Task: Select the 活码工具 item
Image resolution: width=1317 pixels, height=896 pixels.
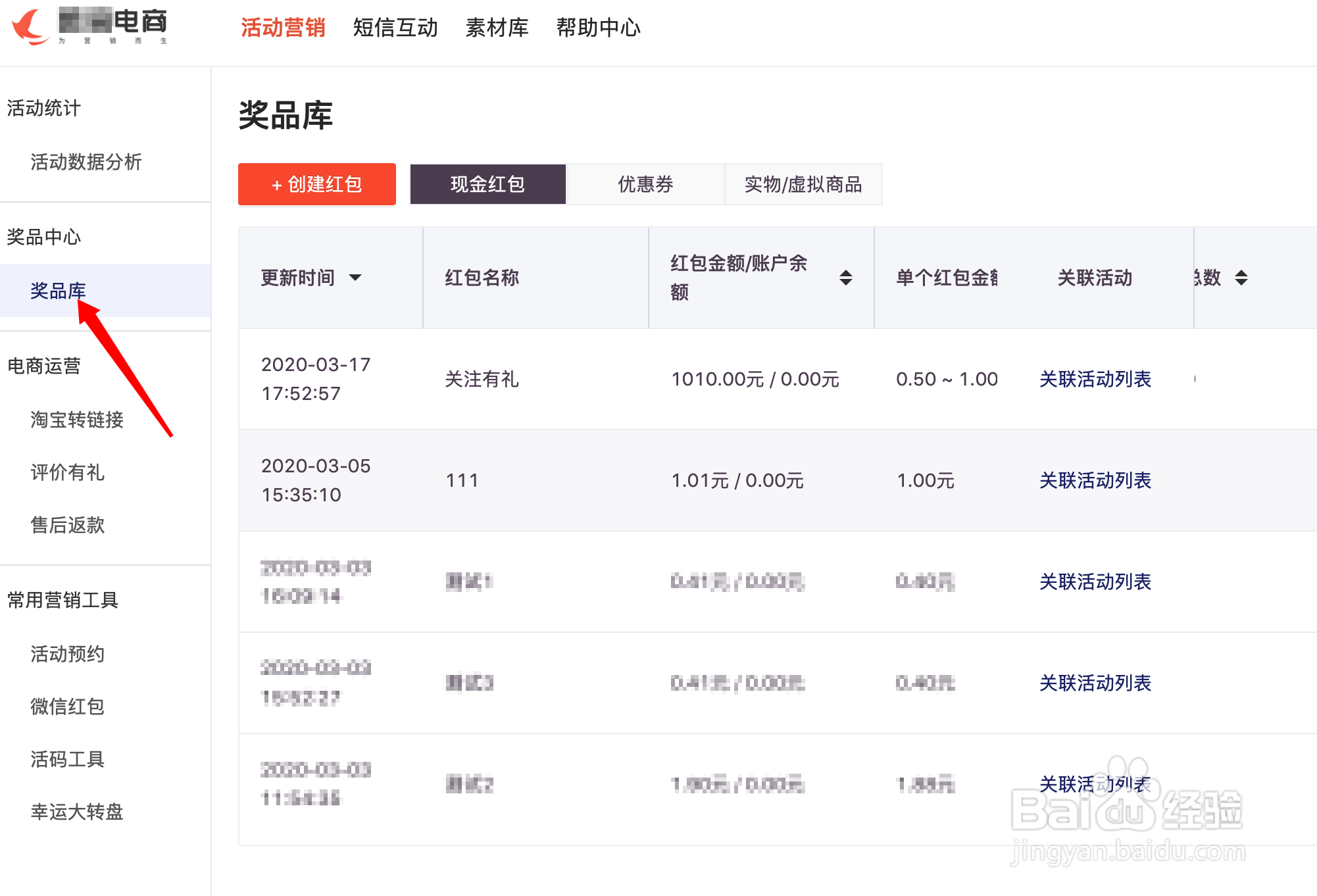Action: coord(68,760)
